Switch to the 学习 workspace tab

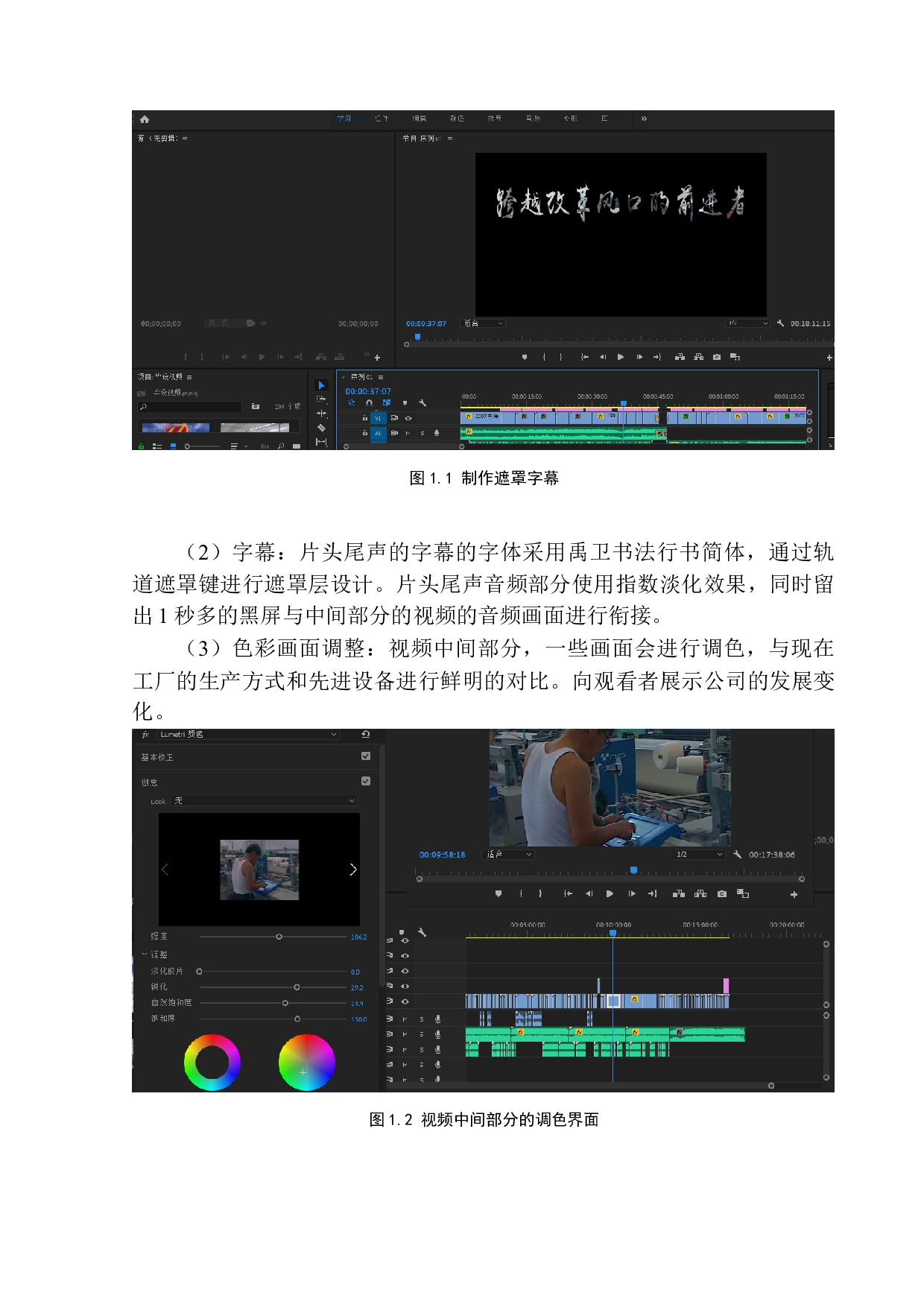(x=344, y=119)
